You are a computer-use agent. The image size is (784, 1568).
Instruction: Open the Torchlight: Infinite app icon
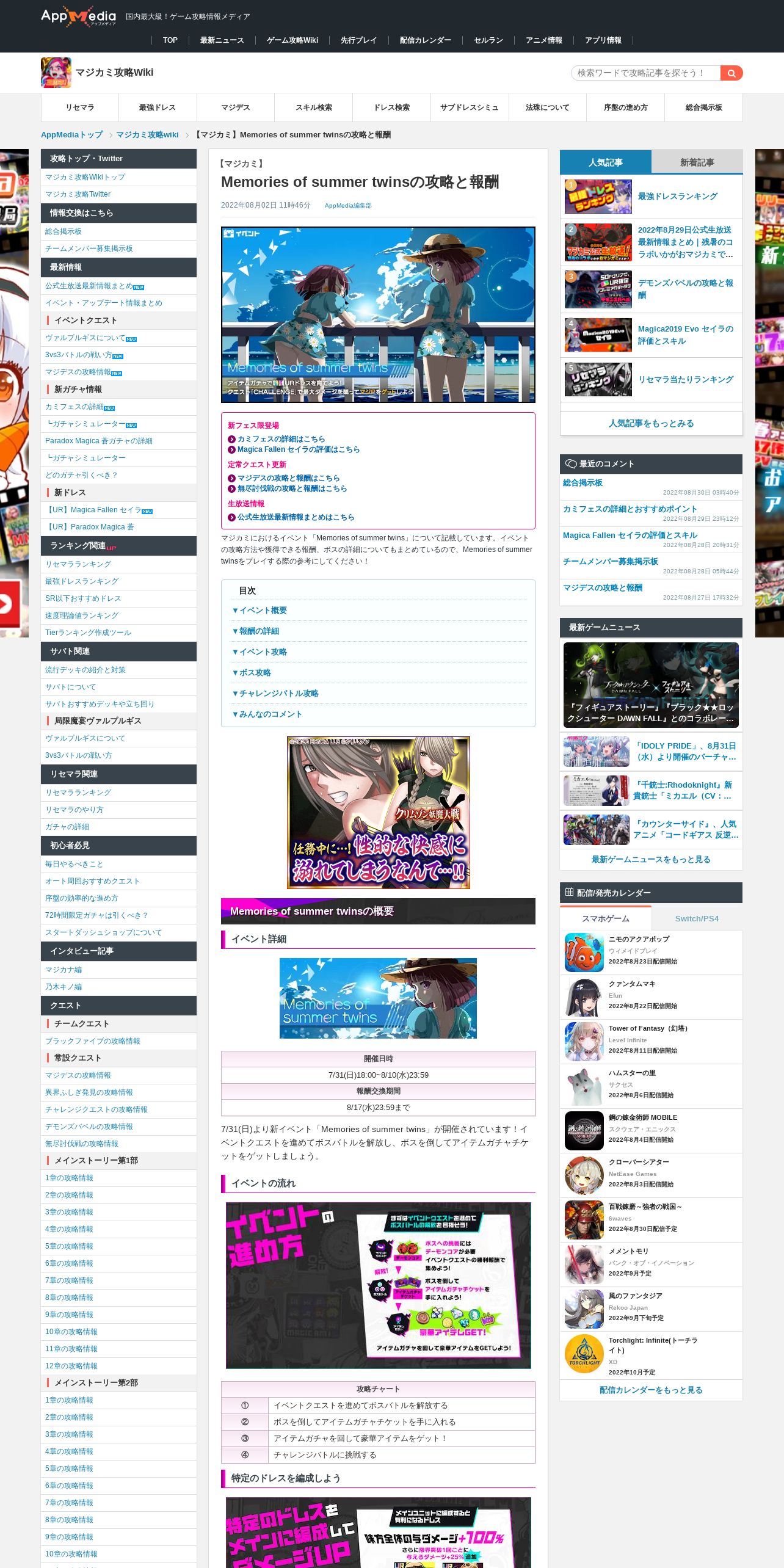click(x=584, y=1354)
